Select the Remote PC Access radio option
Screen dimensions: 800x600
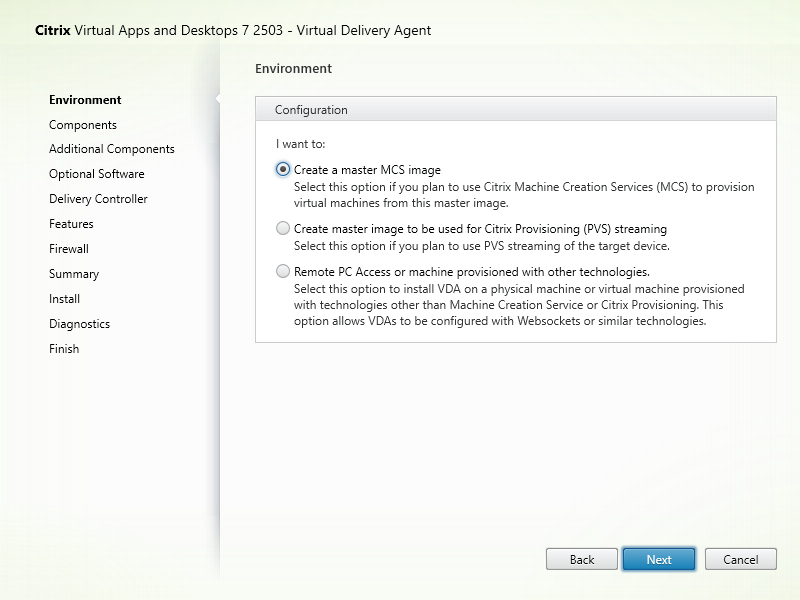click(283, 272)
